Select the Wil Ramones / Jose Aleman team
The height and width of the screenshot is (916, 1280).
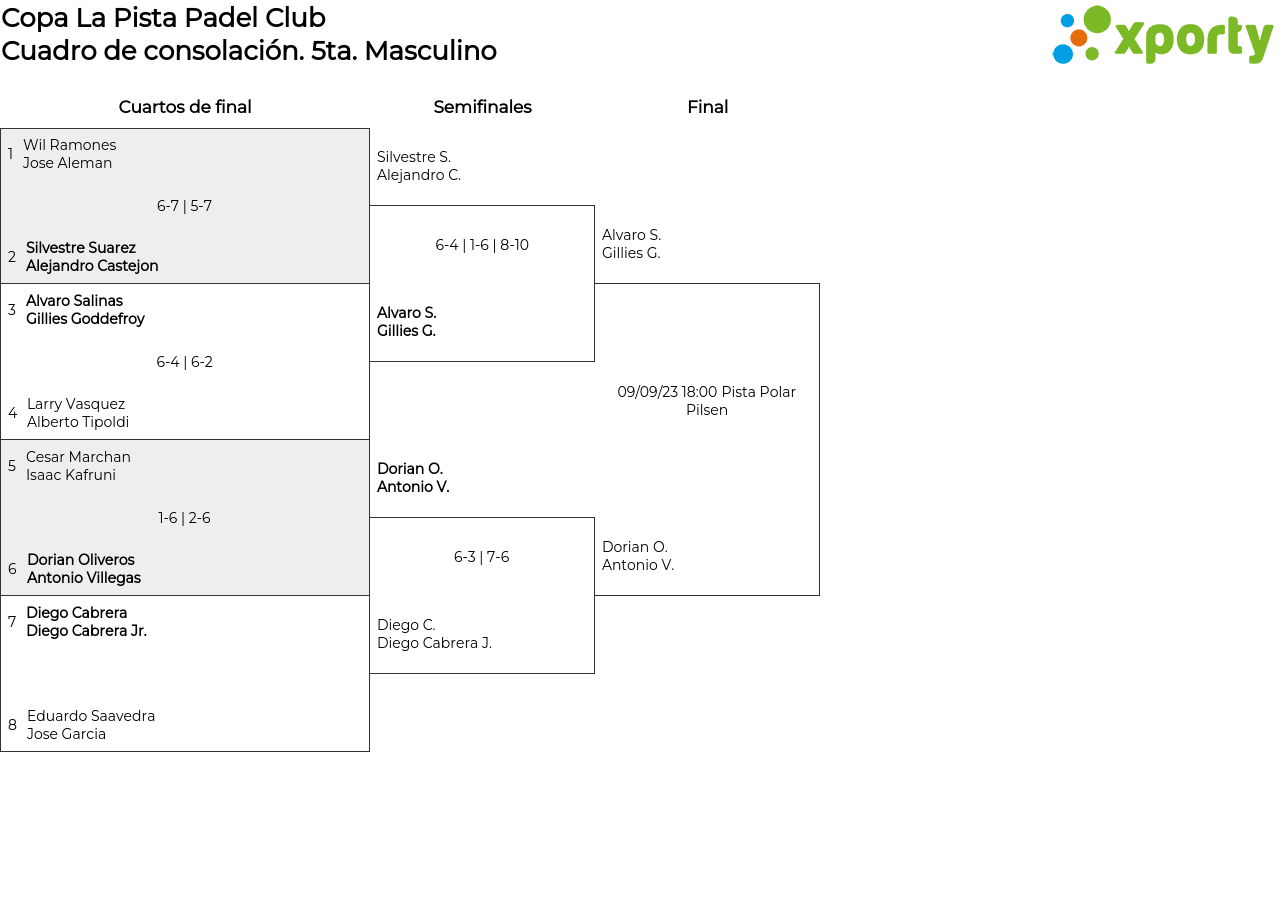[x=69, y=154]
